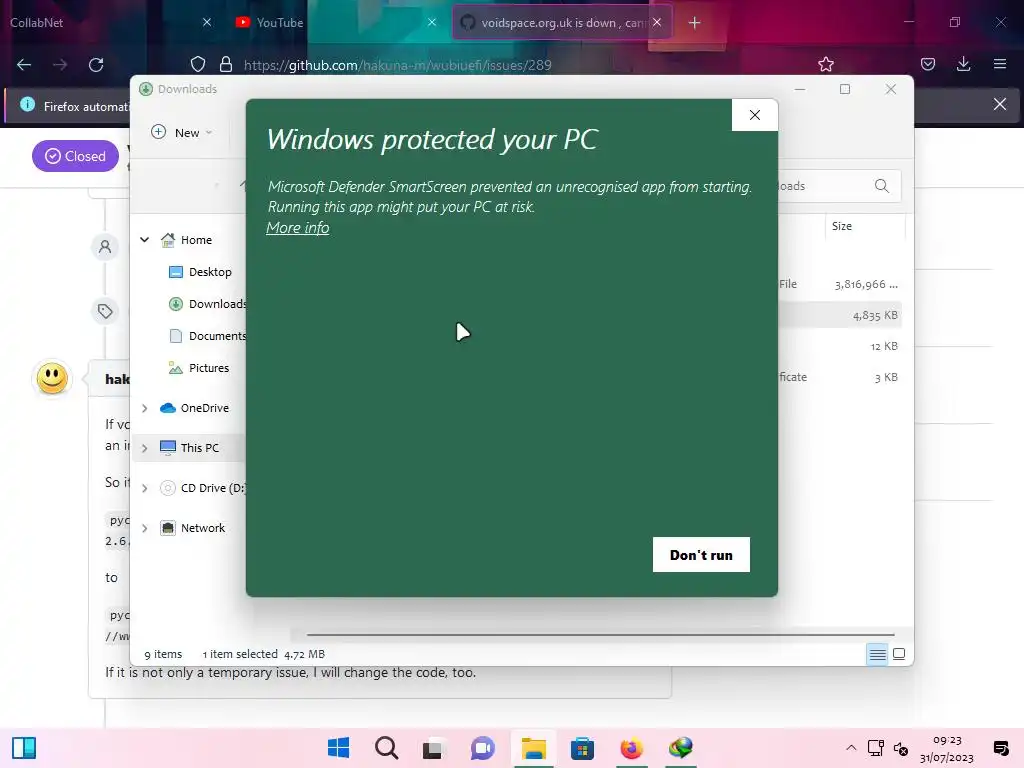Screen dimensions: 1024x768
Task: Switch to Firefox on the taskbar
Action: click(x=631, y=748)
